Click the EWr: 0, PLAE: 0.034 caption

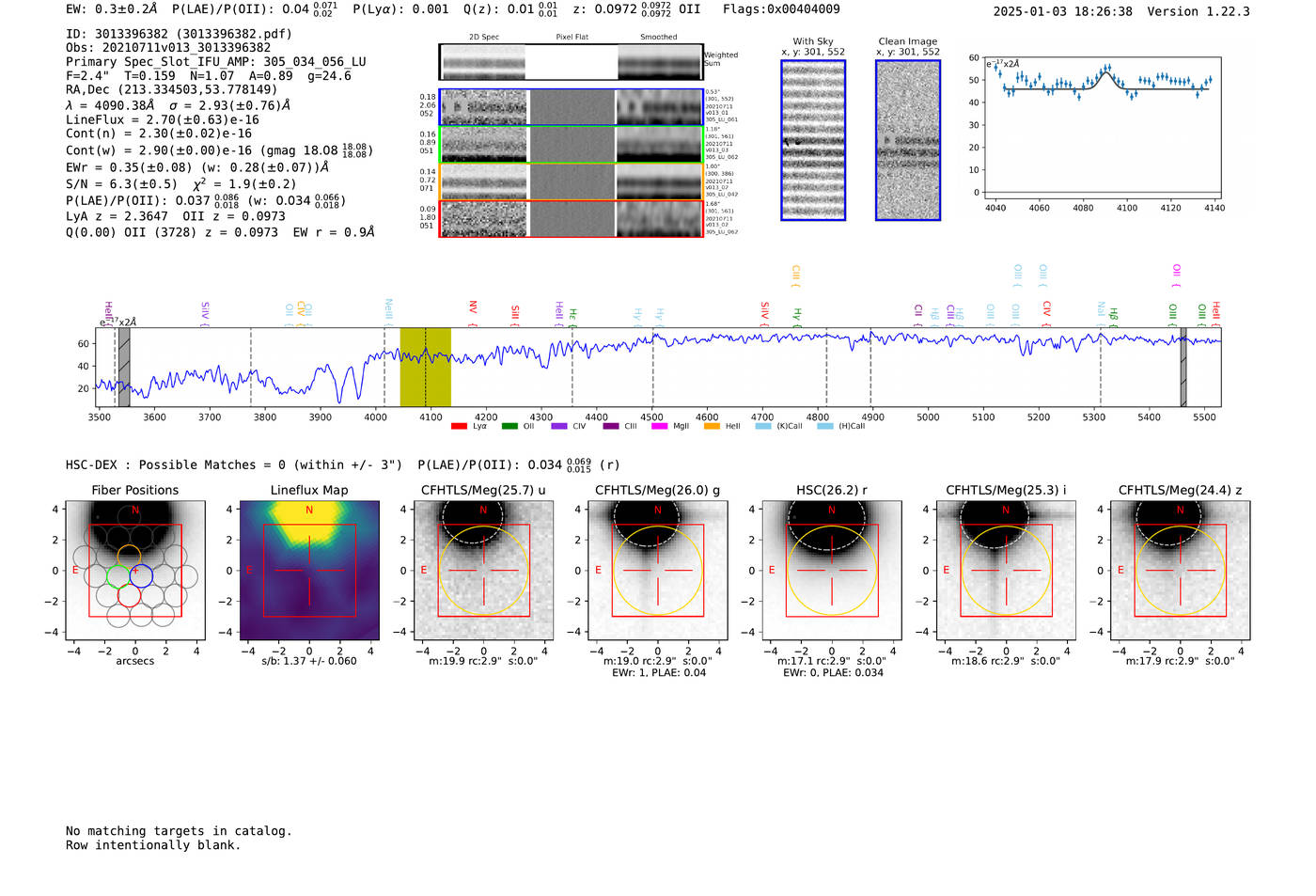[x=833, y=673]
